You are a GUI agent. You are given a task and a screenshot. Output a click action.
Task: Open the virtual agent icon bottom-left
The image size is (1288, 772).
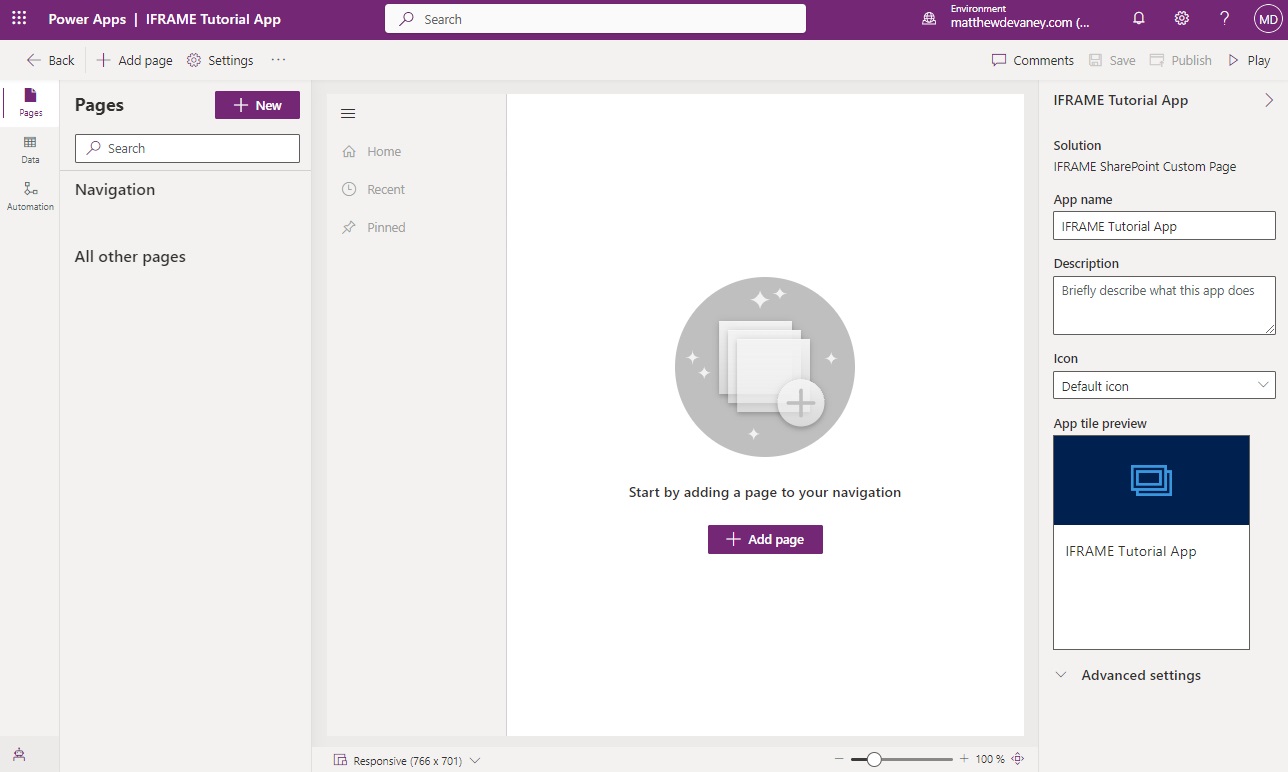click(x=19, y=754)
